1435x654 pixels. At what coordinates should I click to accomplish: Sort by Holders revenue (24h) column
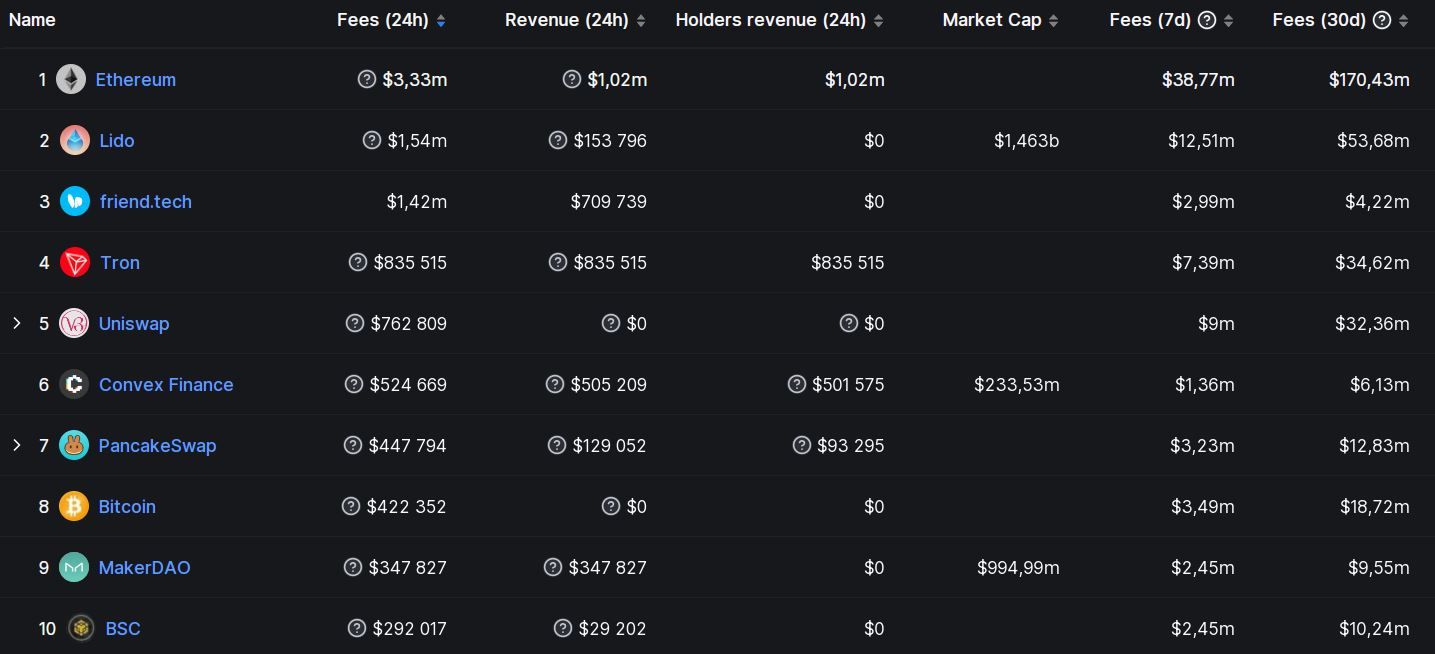(878, 21)
